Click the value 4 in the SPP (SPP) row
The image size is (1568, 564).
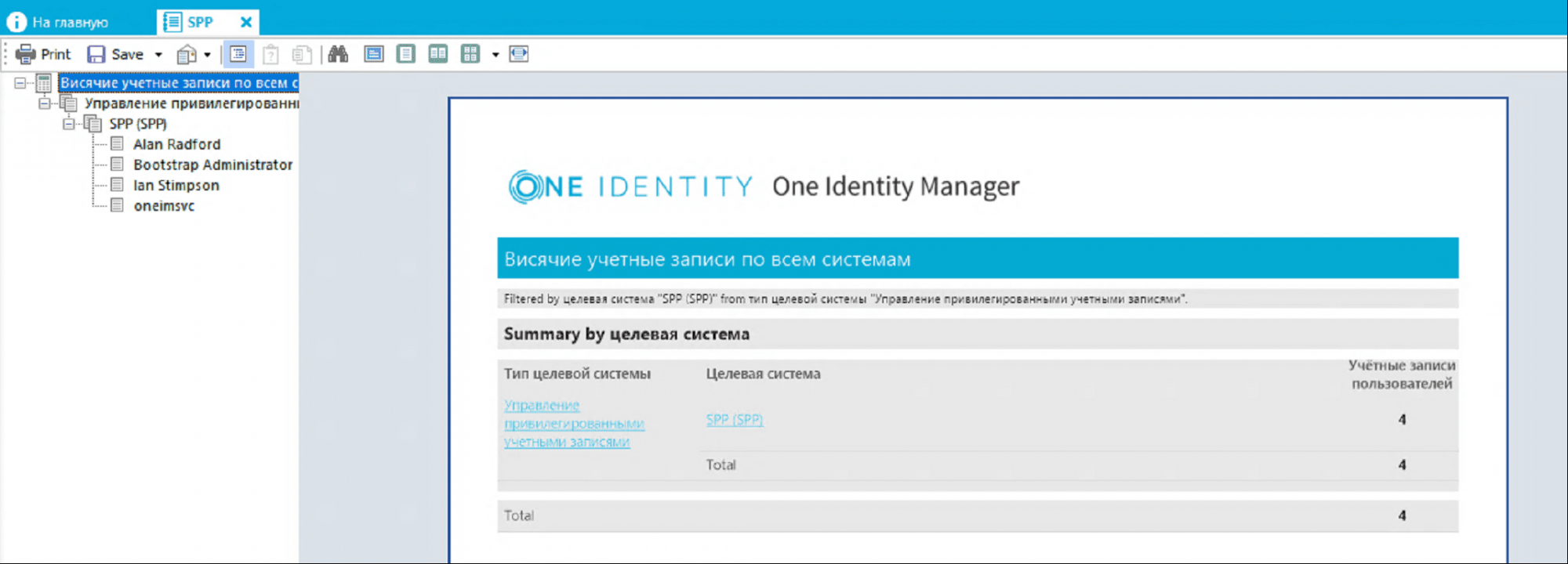coord(1402,420)
